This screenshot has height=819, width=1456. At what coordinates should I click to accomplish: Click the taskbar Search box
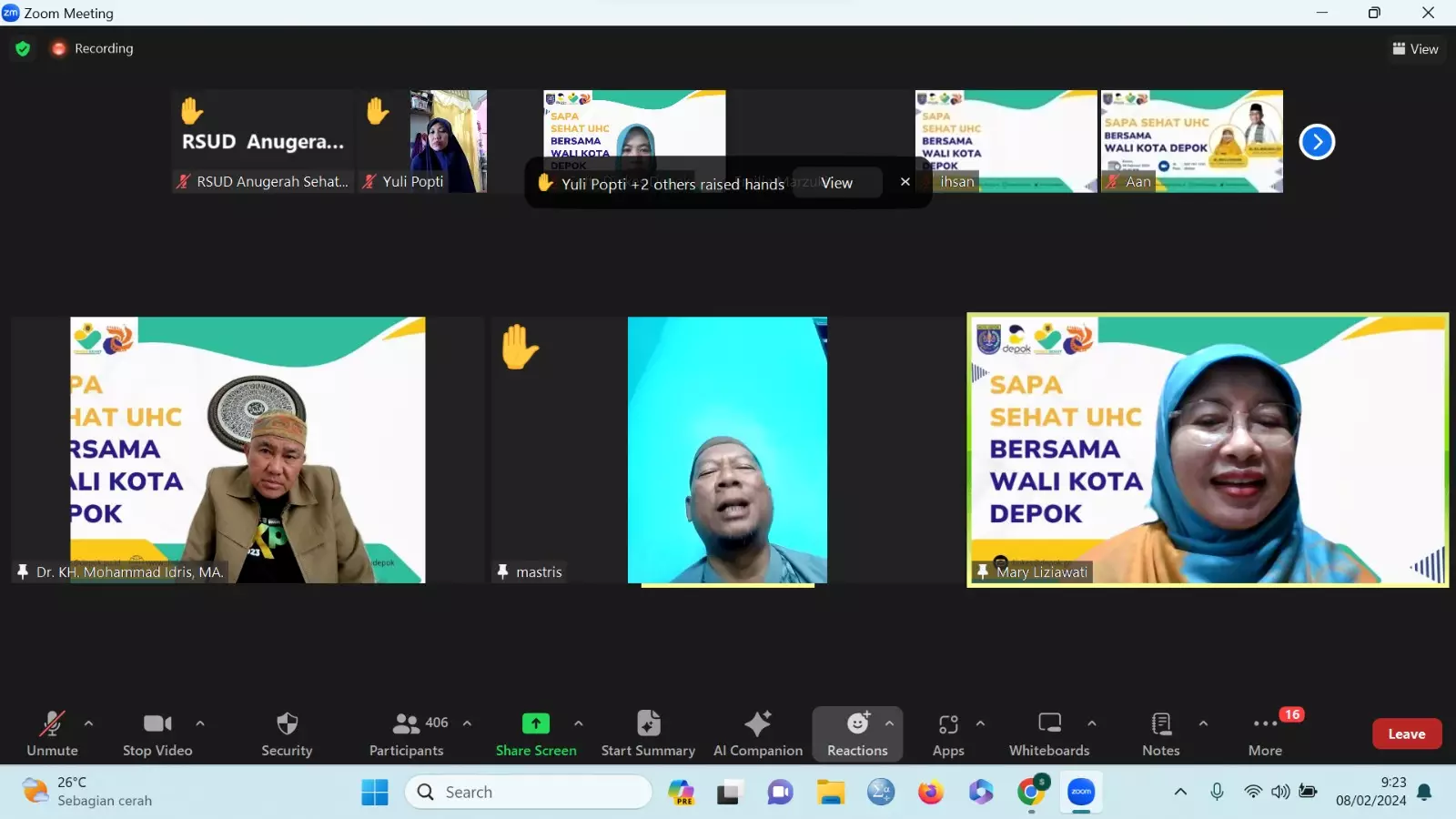529,793
